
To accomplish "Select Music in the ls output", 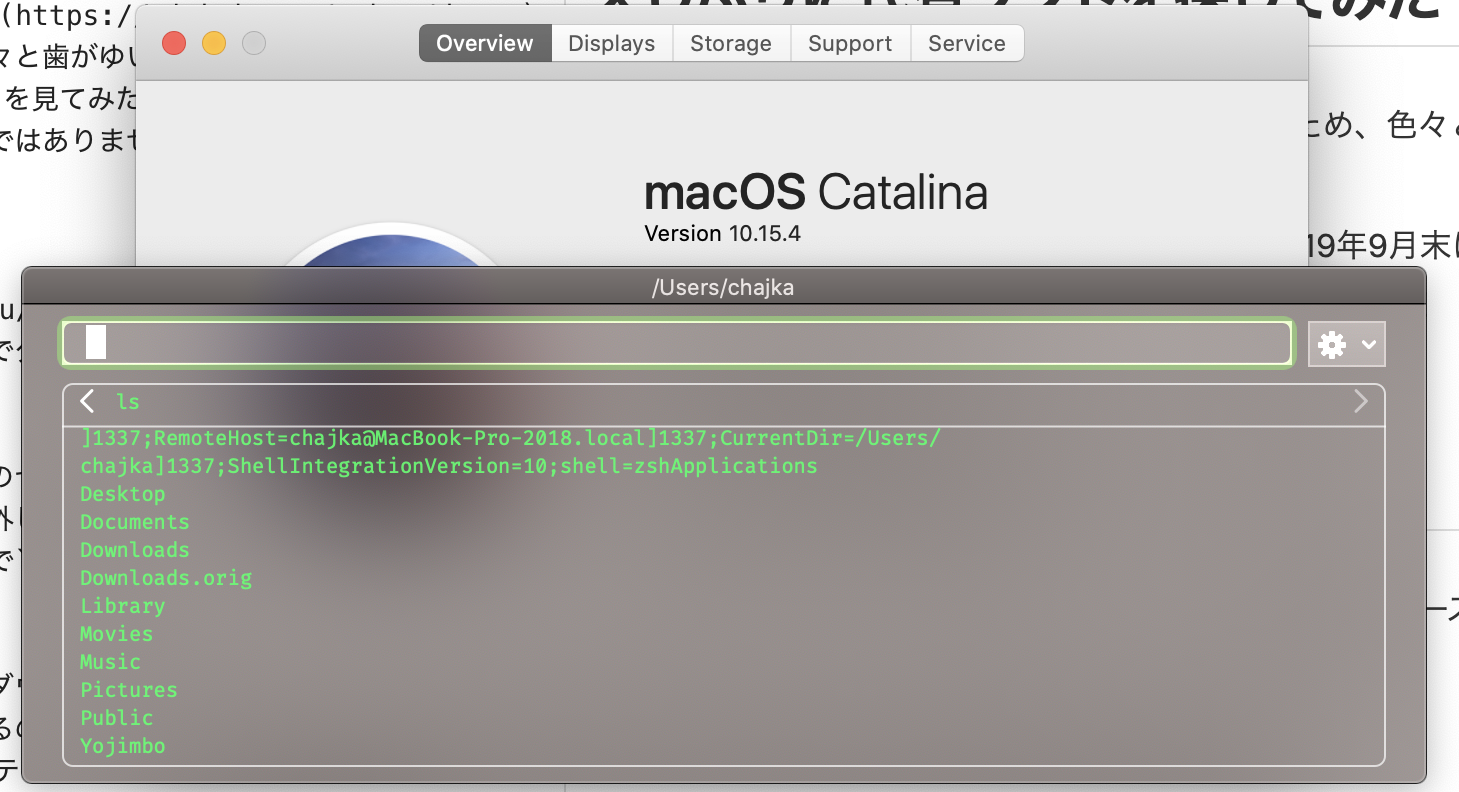I will tap(111, 662).
